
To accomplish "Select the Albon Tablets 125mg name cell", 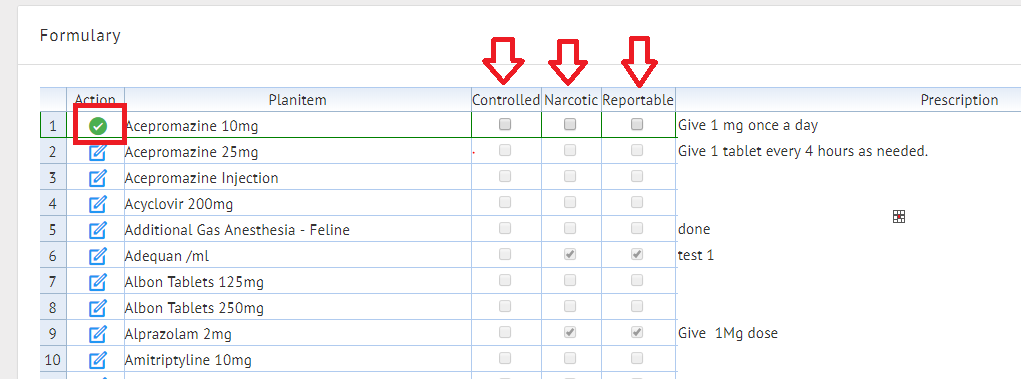I will 298,281.
